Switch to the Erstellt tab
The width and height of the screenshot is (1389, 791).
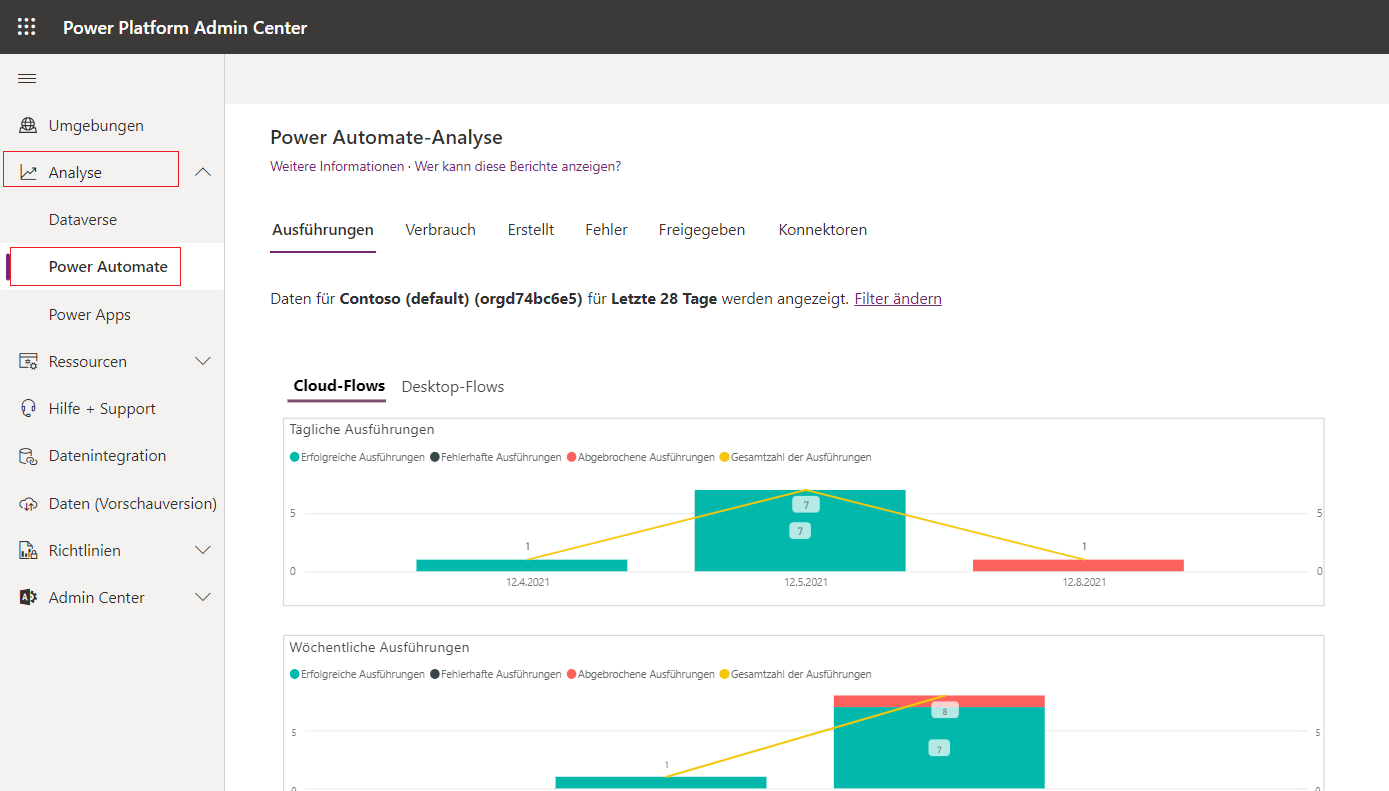(x=531, y=230)
